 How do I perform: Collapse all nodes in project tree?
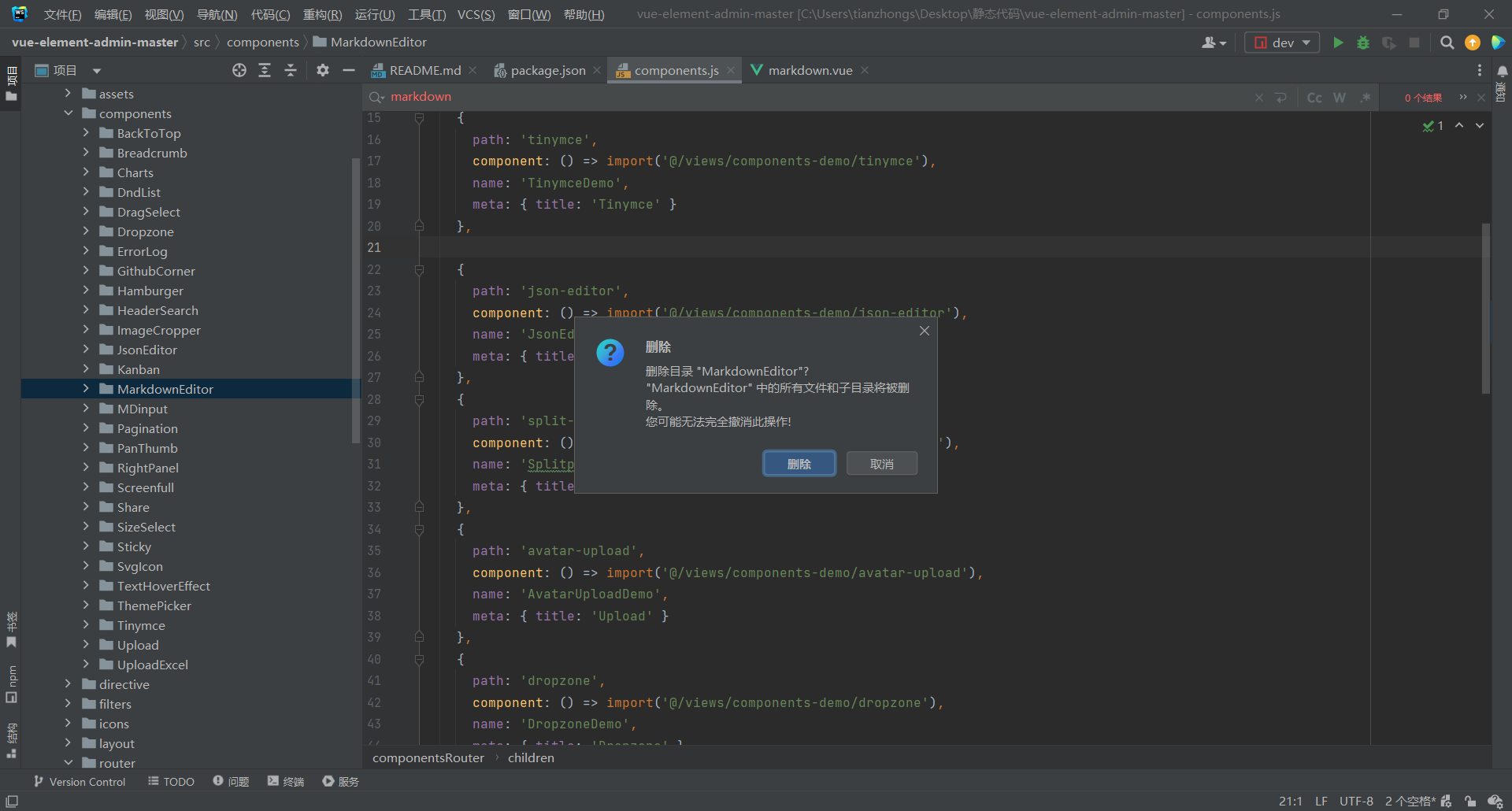point(290,71)
